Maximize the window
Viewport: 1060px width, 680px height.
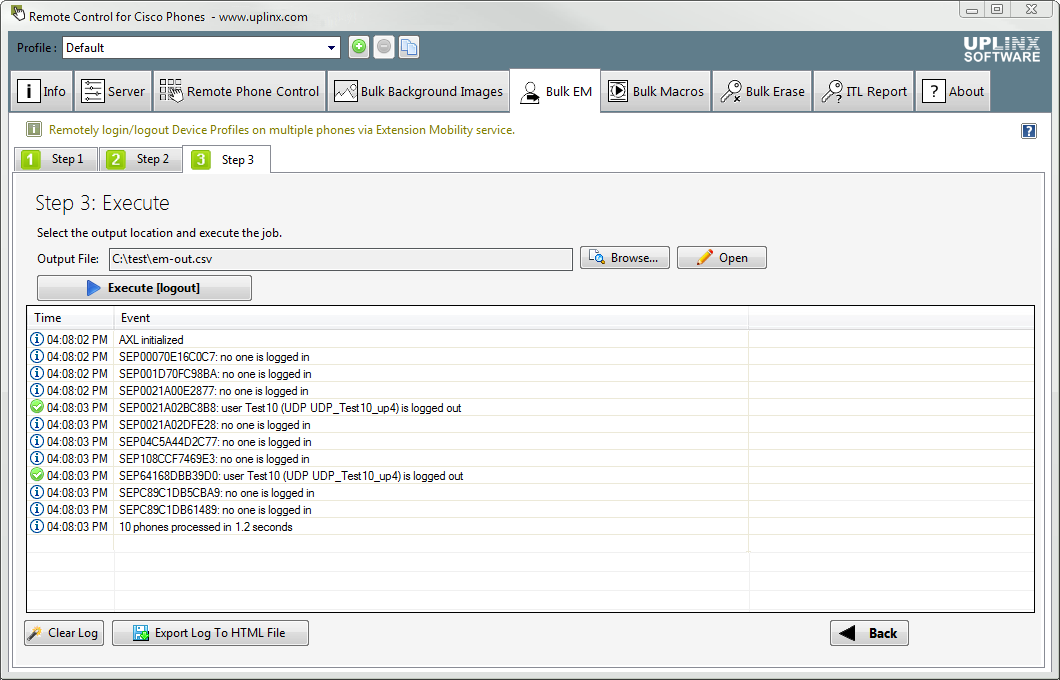pos(997,9)
